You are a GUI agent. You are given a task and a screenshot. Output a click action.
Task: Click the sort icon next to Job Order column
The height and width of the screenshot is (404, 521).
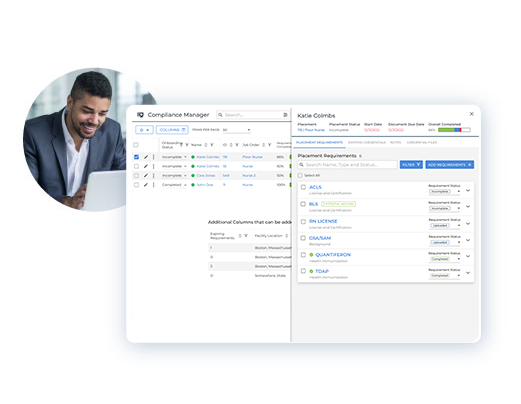point(263,145)
